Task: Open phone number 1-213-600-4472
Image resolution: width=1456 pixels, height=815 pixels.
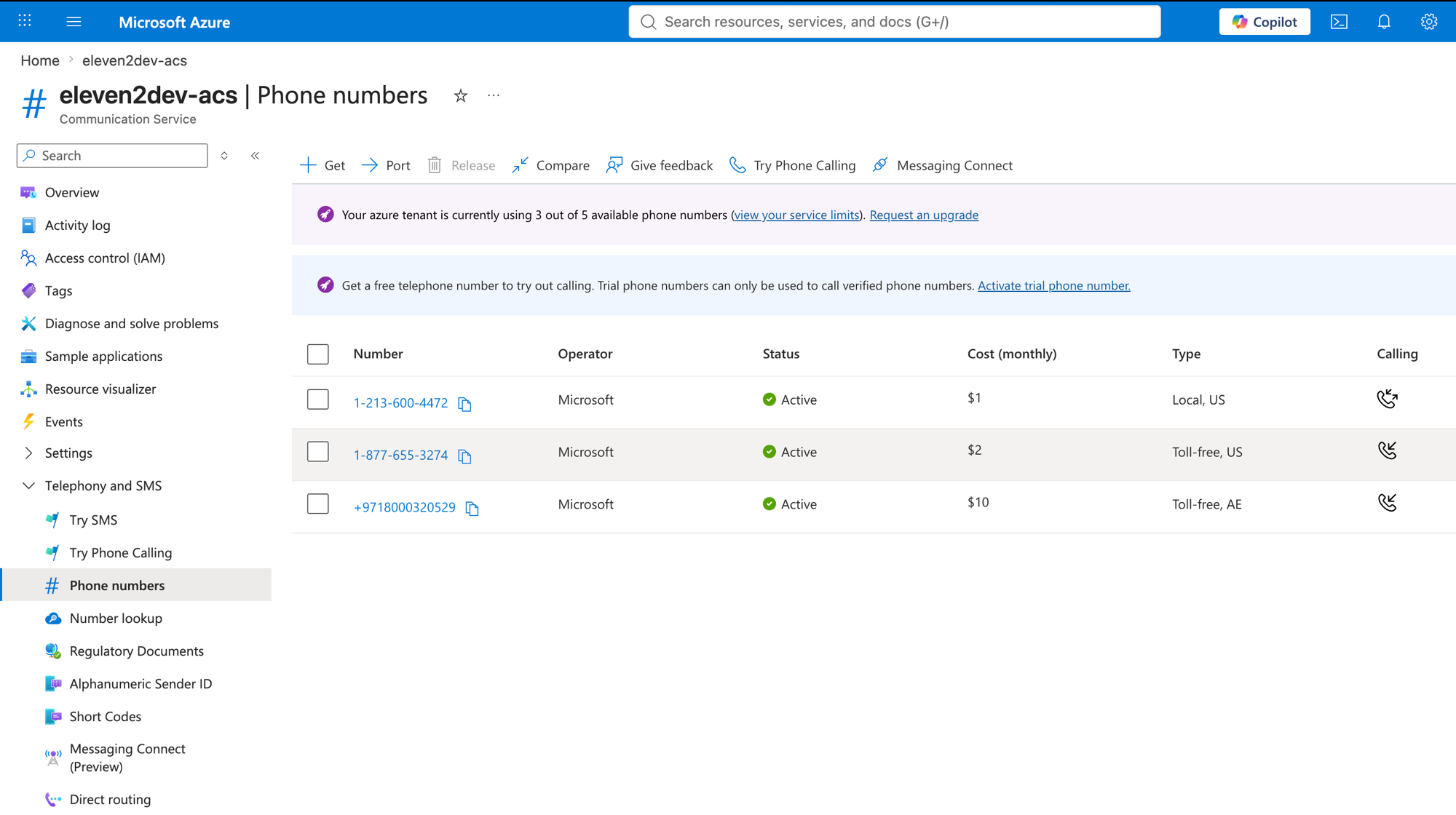Action: [400, 402]
